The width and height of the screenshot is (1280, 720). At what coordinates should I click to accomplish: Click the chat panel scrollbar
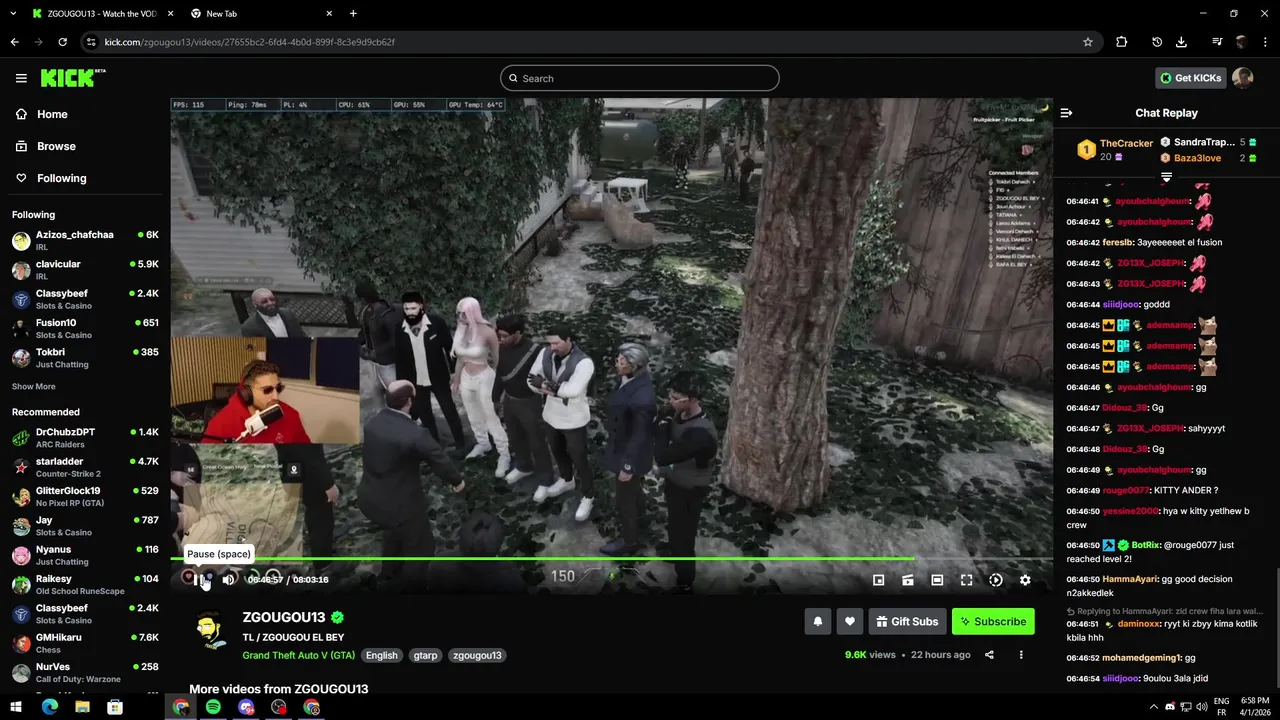[x=1276, y=630]
